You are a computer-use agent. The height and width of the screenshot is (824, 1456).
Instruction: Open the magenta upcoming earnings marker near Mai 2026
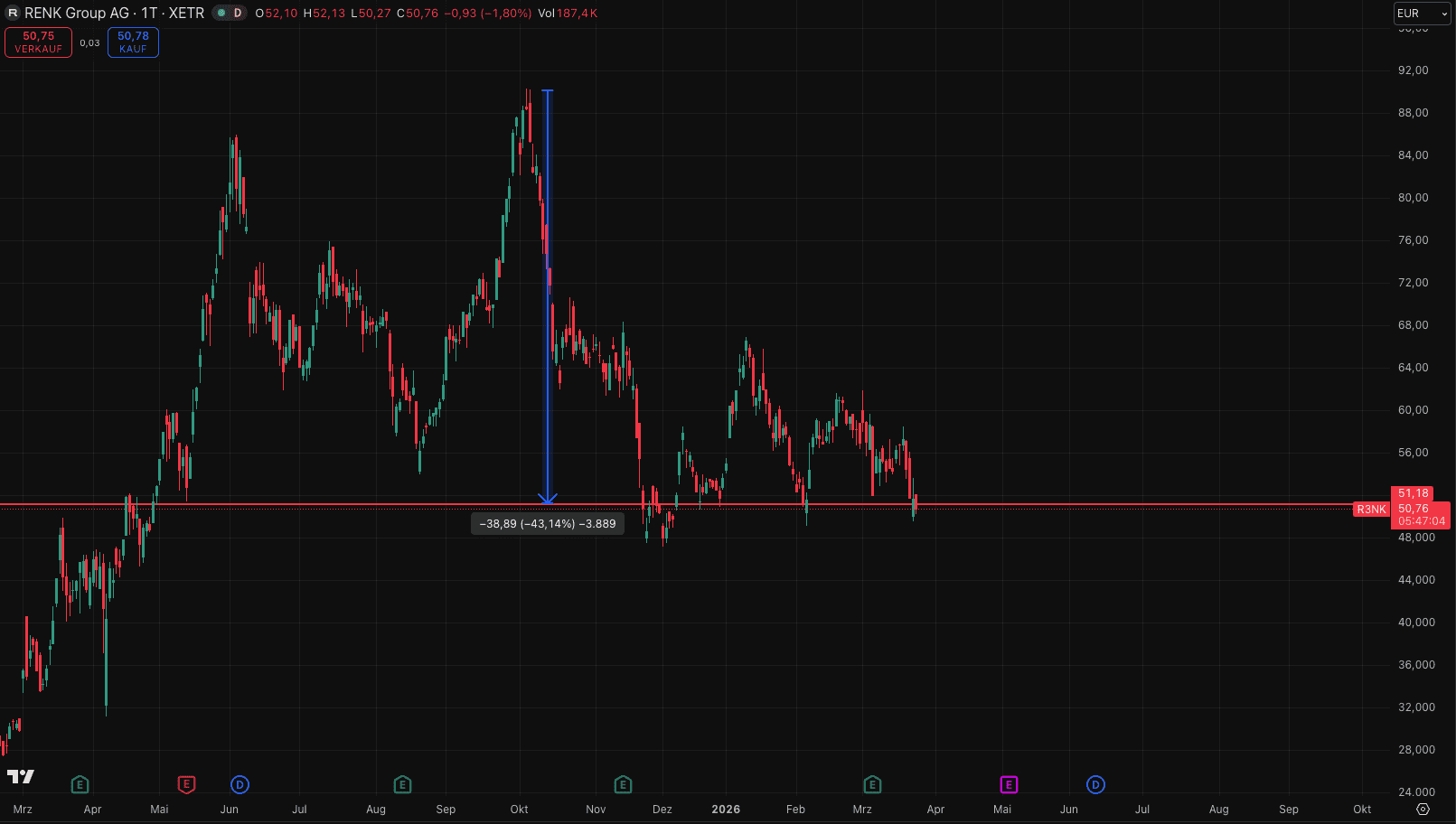click(x=1009, y=784)
